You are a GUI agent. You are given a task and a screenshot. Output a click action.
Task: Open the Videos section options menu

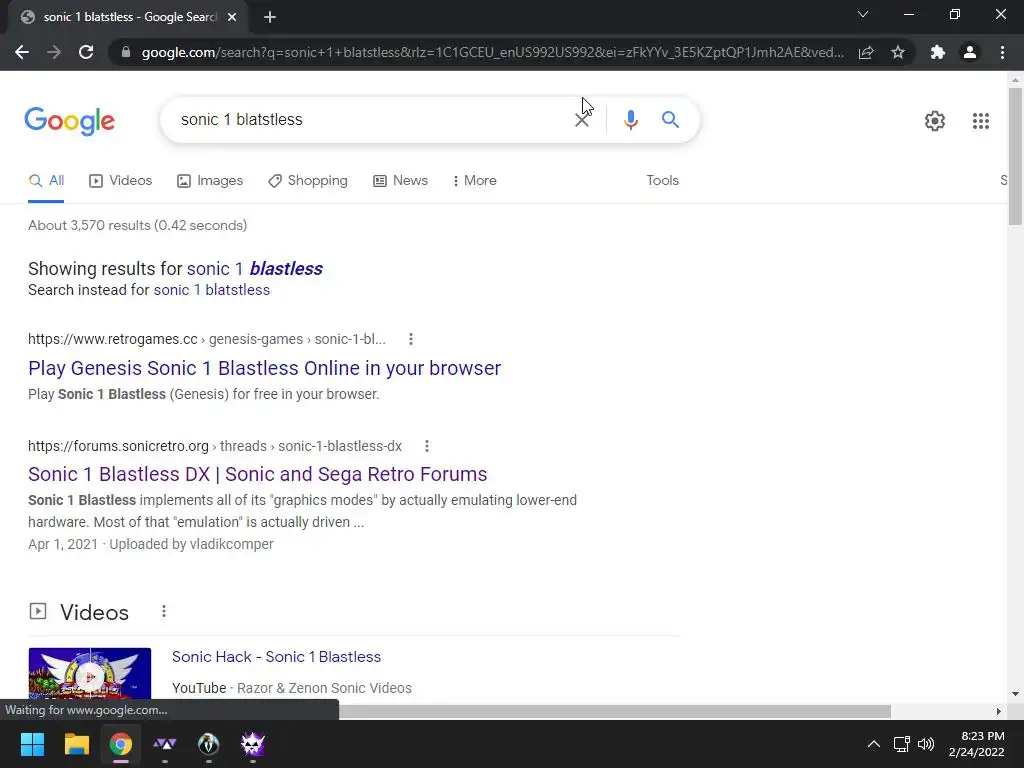pyautogui.click(x=164, y=611)
